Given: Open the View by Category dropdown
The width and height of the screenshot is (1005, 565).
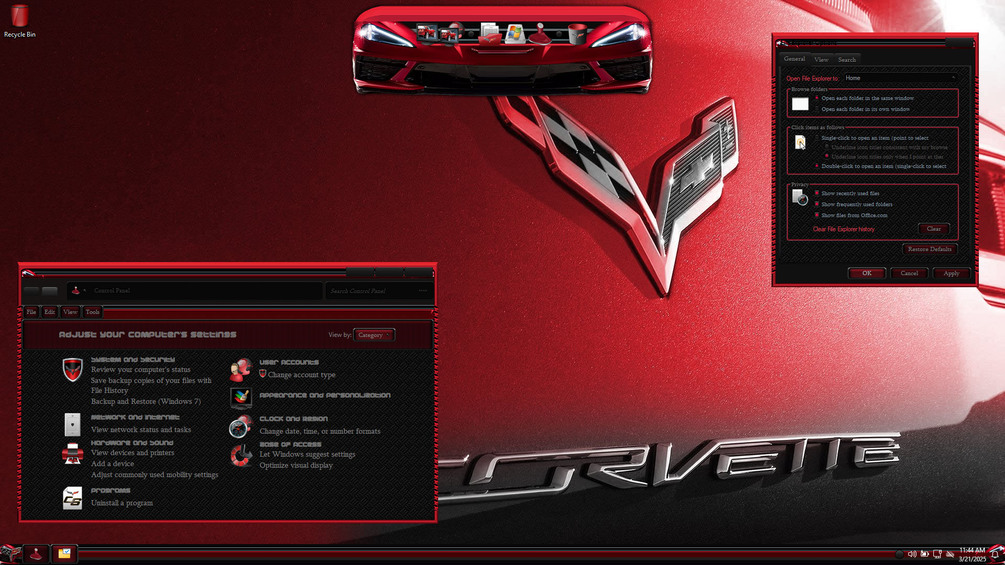Looking at the screenshot, I should point(374,335).
